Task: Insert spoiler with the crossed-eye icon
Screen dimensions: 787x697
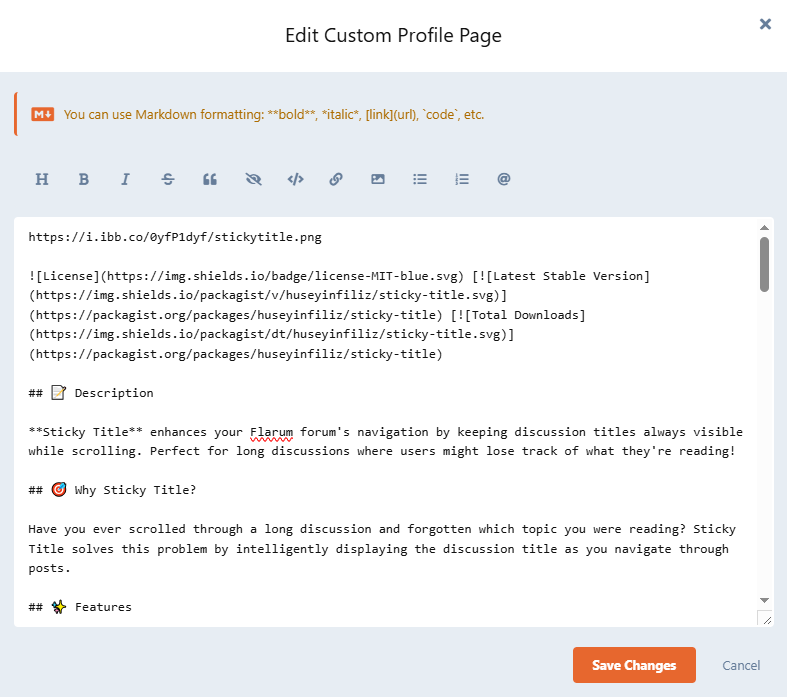Action: (253, 179)
